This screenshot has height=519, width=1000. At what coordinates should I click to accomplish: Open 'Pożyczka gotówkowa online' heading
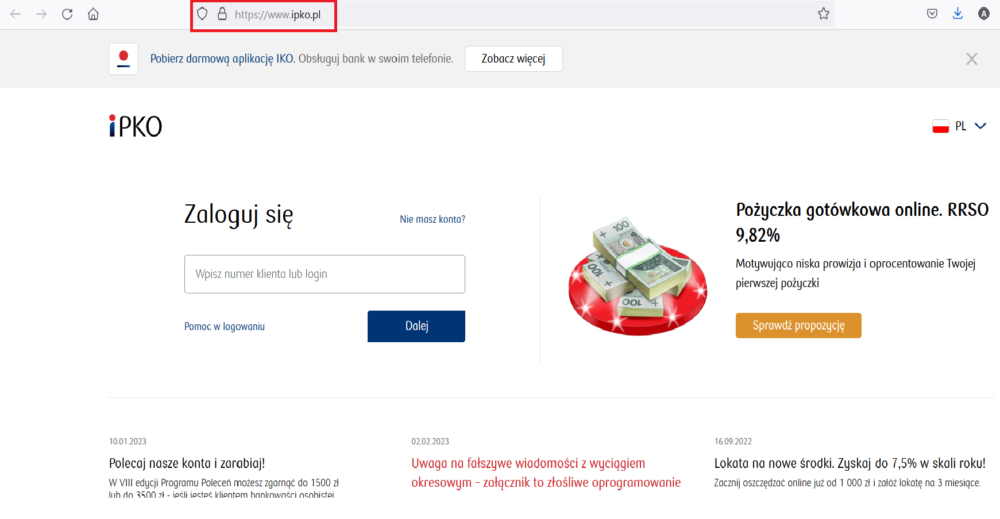pyautogui.click(x=862, y=223)
